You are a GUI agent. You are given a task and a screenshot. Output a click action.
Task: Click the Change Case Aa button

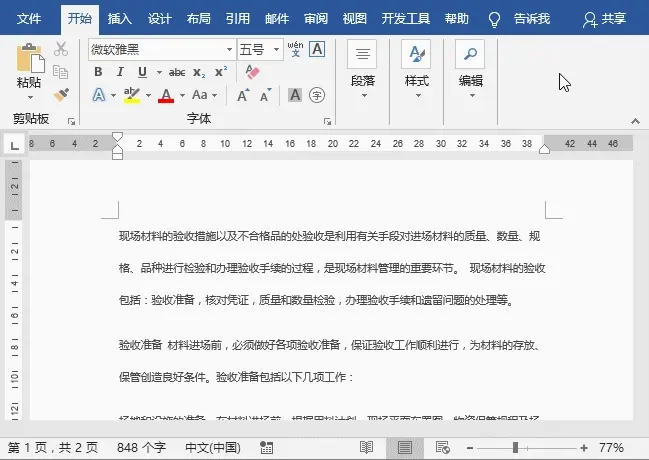(200, 95)
